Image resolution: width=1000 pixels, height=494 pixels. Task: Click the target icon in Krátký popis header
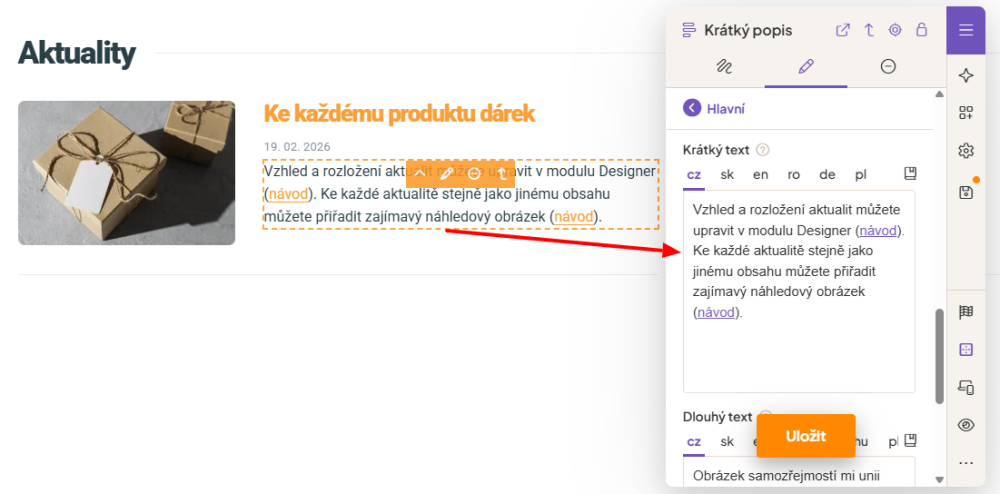tap(895, 30)
